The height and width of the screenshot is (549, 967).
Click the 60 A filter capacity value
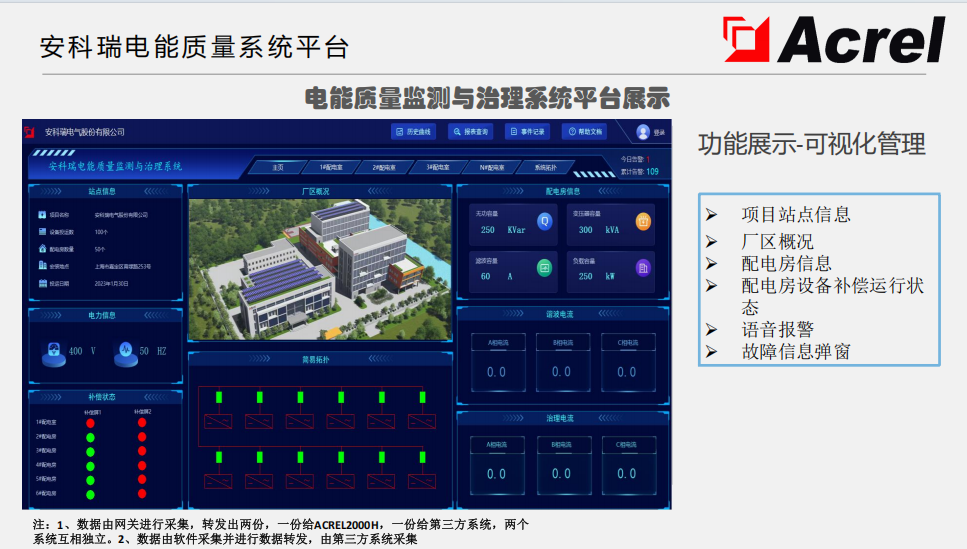click(x=496, y=276)
